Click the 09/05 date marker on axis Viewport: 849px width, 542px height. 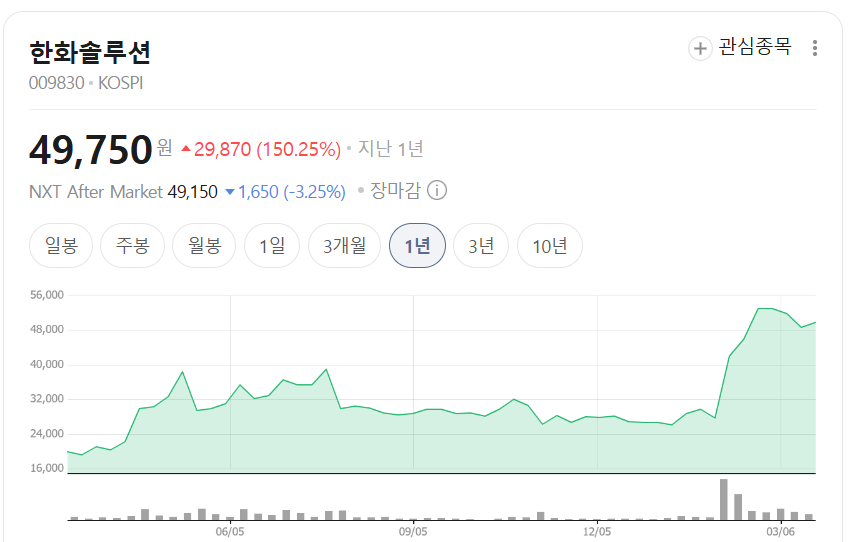[x=413, y=531]
